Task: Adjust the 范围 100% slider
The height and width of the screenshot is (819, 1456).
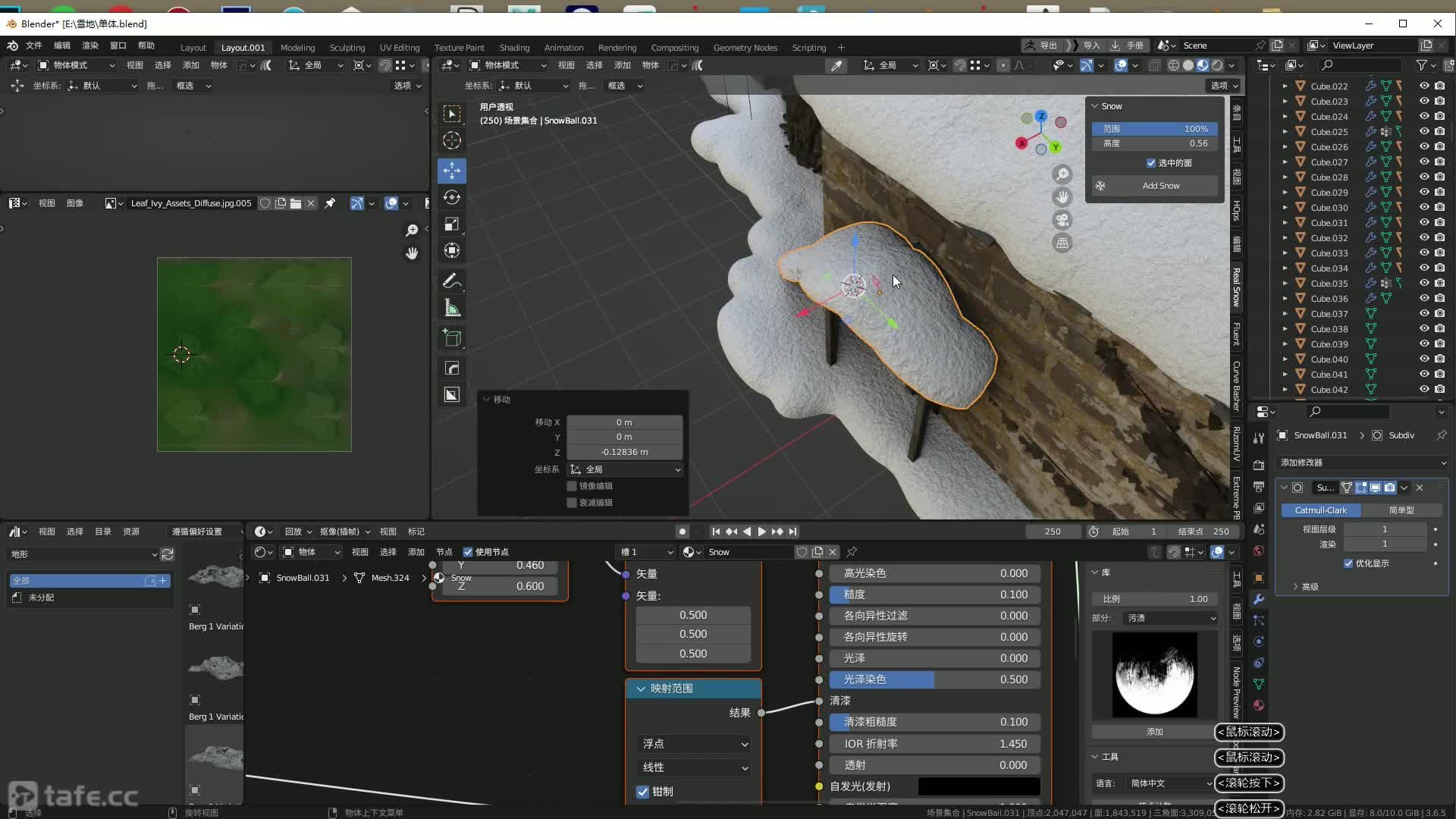Action: (x=1154, y=129)
